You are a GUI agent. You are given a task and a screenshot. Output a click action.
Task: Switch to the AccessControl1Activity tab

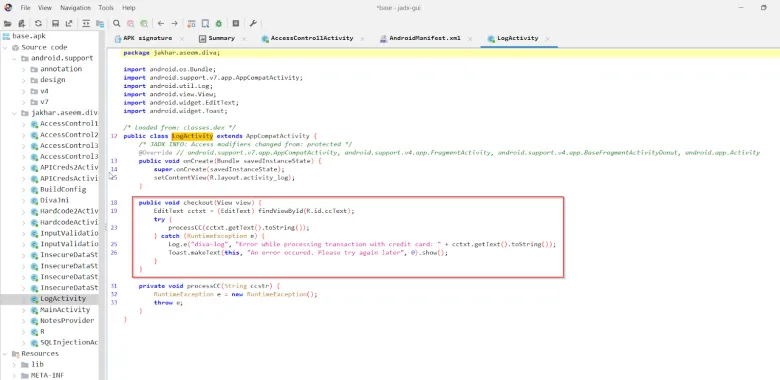(307, 38)
